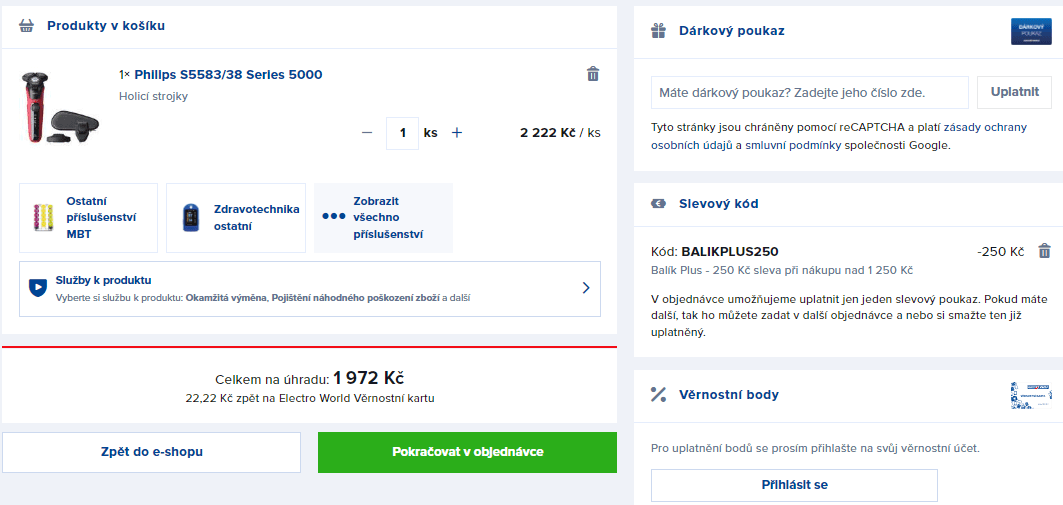The height and width of the screenshot is (505, 1063).
Task: Delete the Philips shaver from the cart
Action: pyautogui.click(x=593, y=74)
